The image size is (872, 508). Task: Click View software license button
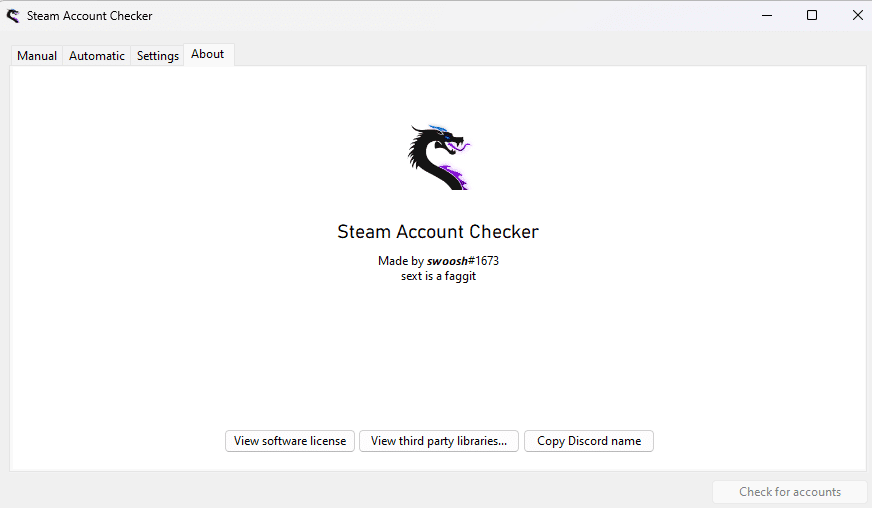tap(290, 441)
